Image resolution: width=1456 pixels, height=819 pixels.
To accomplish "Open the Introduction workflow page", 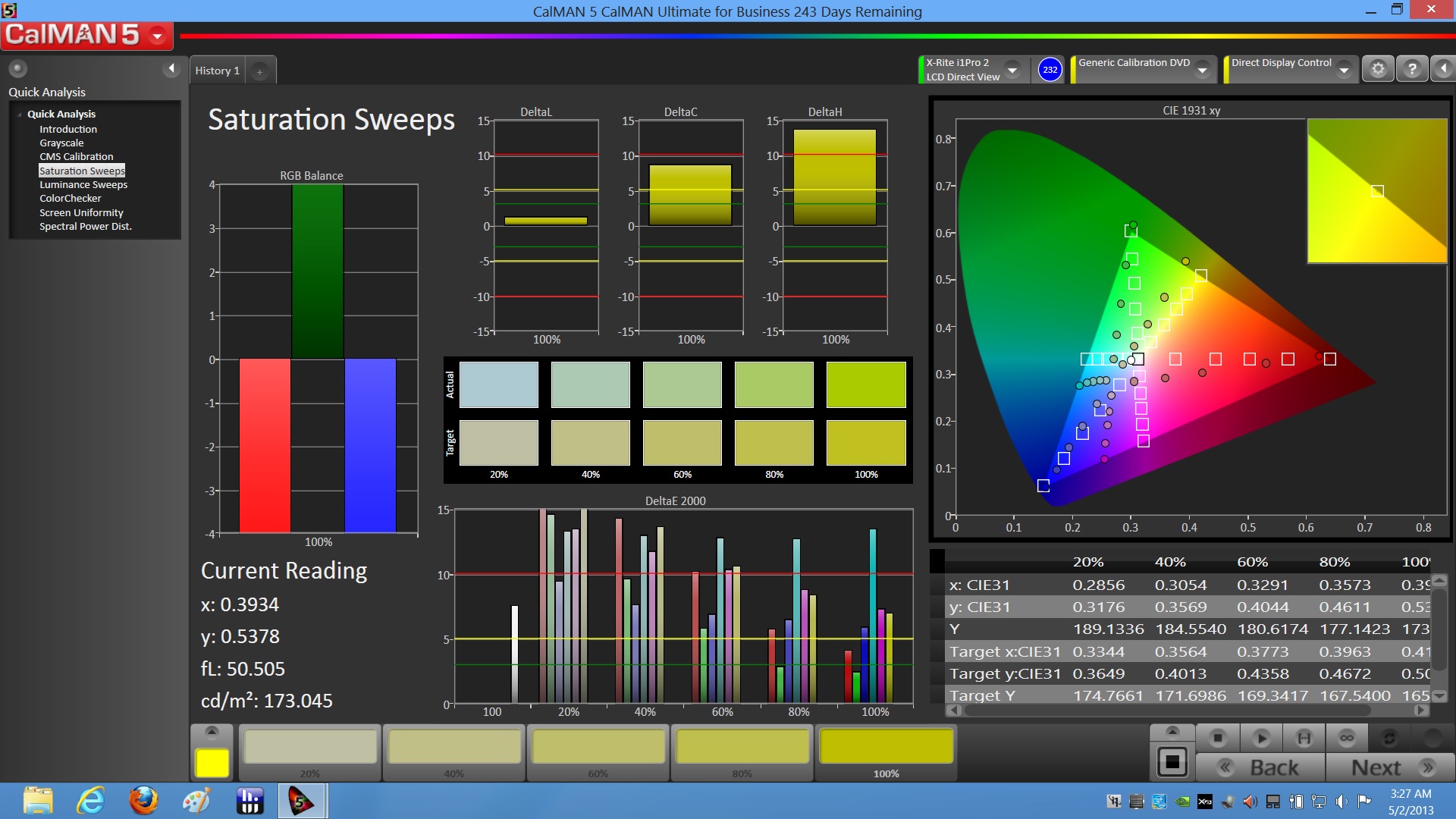I will [x=68, y=129].
